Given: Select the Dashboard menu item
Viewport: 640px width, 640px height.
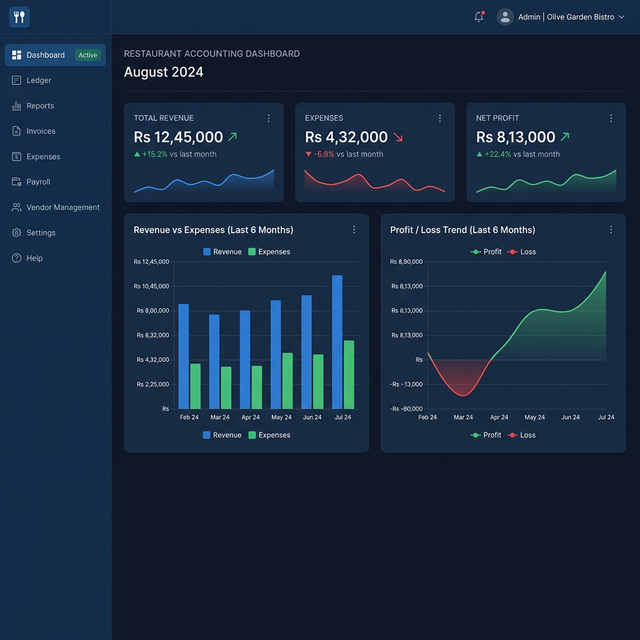Looking at the screenshot, I should coord(56,55).
